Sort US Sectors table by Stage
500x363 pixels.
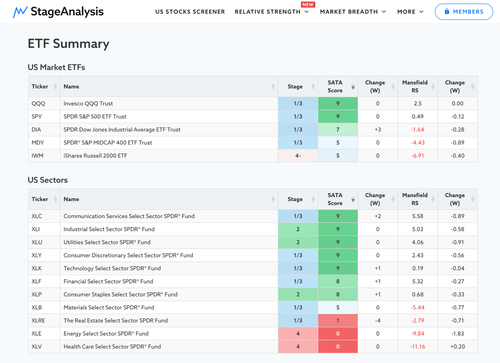click(x=298, y=199)
